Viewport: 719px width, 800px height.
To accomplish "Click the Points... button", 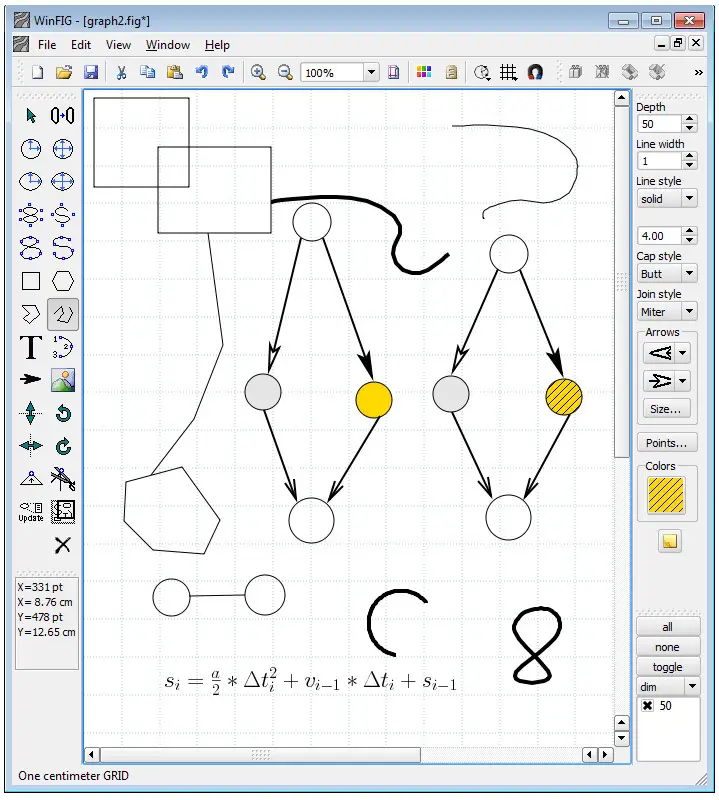I will 666,443.
